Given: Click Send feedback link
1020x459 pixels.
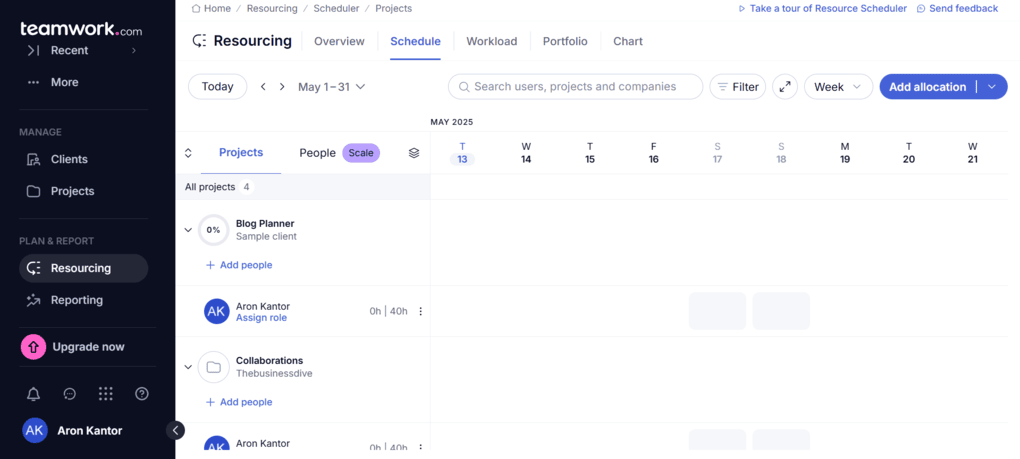Looking at the screenshot, I should point(957,8).
